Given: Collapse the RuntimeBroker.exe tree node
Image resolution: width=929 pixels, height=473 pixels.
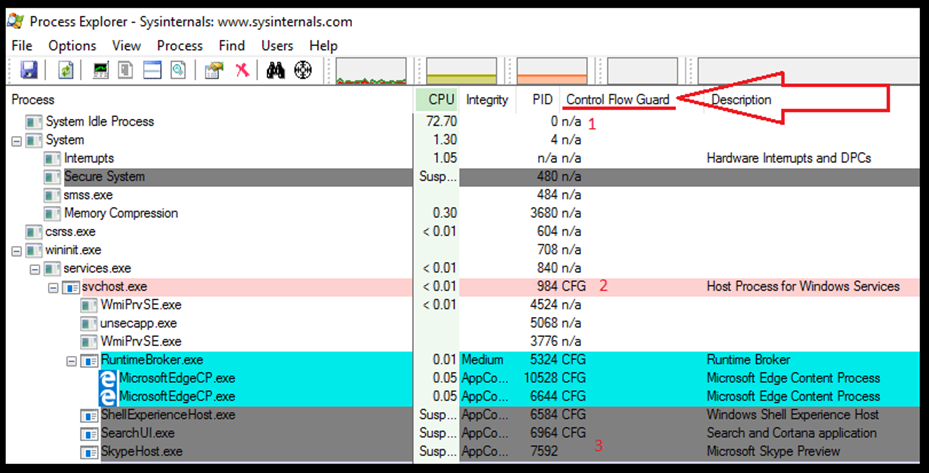Looking at the screenshot, I should pos(72,360).
